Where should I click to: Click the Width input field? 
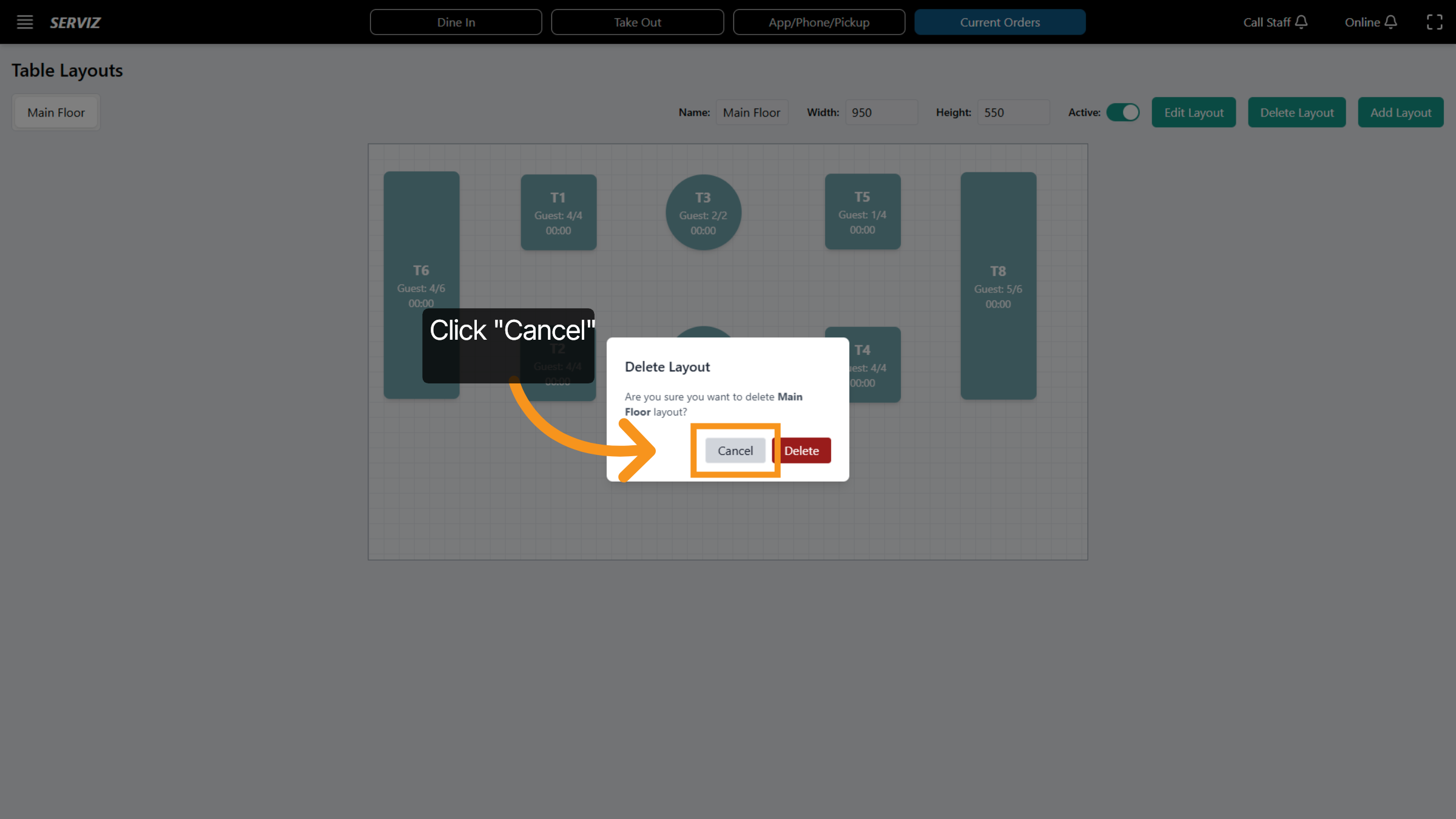pos(881,113)
